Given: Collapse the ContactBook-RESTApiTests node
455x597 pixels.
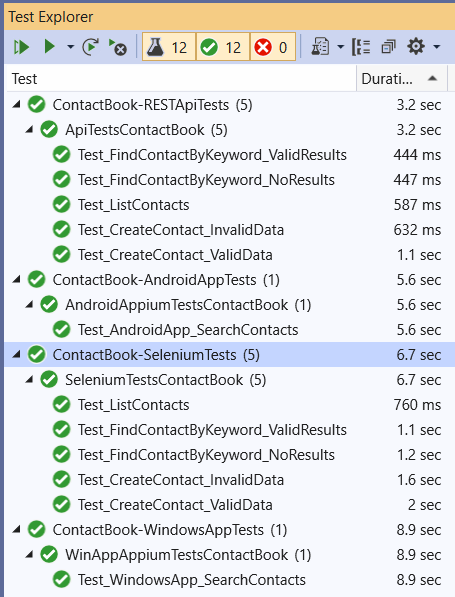Looking at the screenshot, I should click(16, 104).
